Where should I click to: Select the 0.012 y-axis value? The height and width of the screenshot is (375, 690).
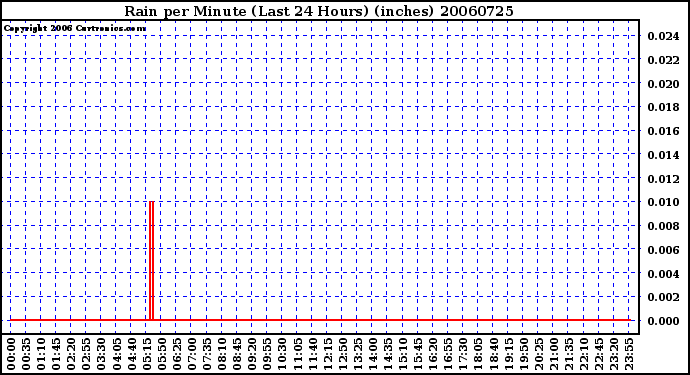click(x=663, y=179)
